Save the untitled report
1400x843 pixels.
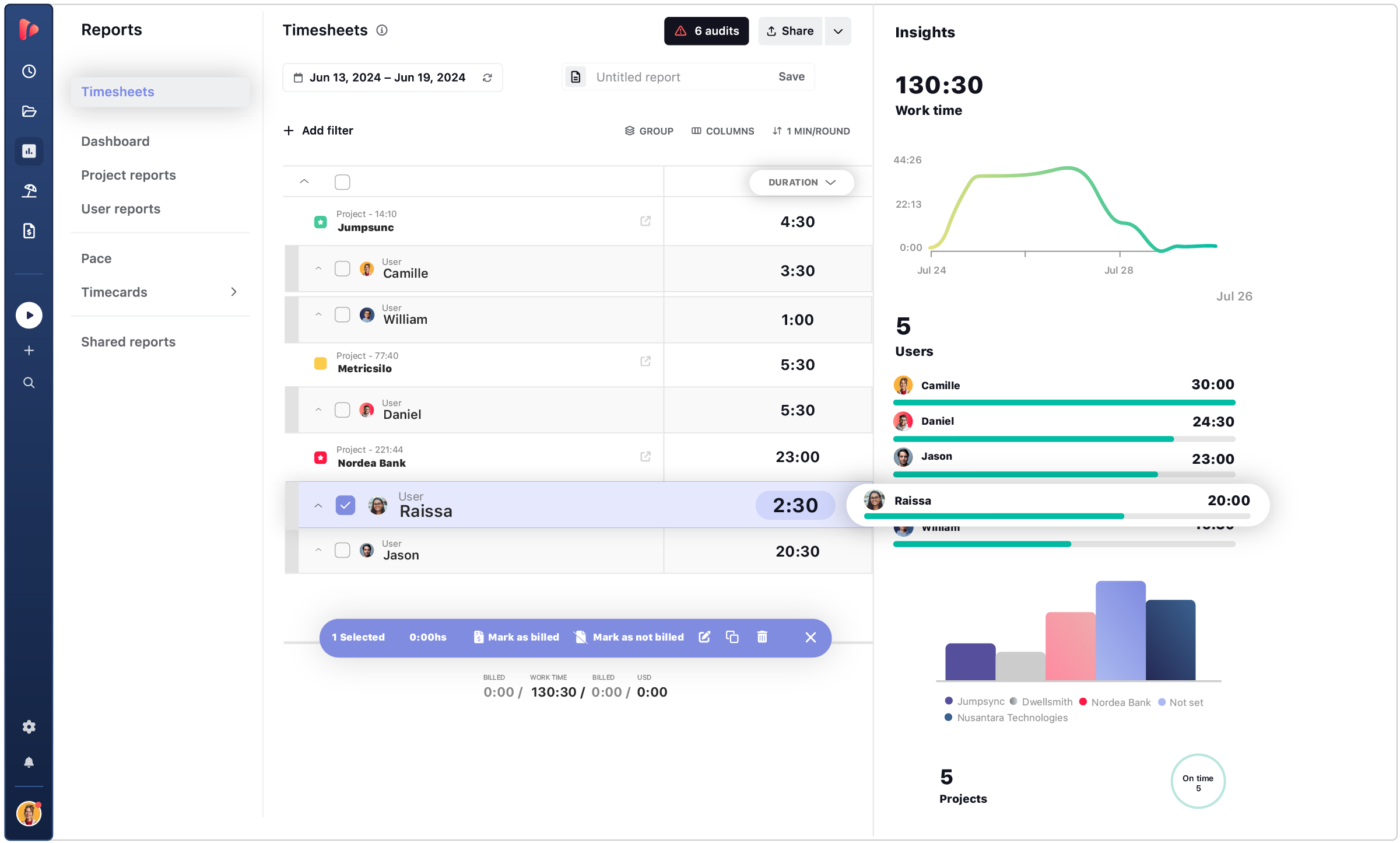coord(791,76)
